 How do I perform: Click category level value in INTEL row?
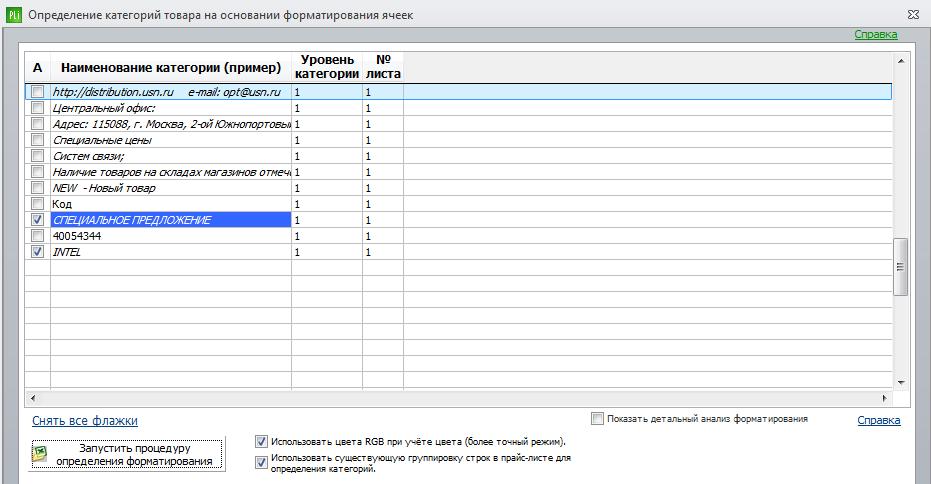[x=327, y=252]
